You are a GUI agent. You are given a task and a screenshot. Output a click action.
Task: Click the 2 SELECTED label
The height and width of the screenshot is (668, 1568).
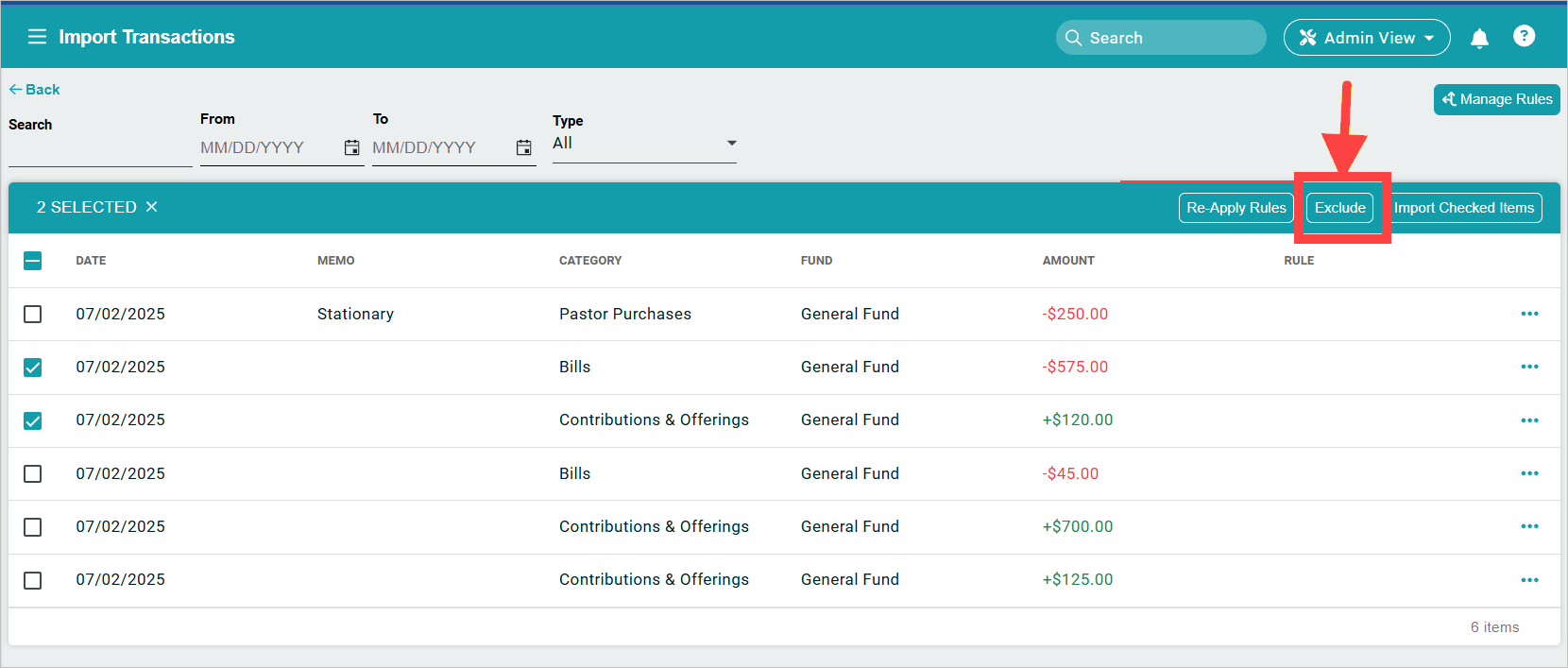click(x=87, y=207)
